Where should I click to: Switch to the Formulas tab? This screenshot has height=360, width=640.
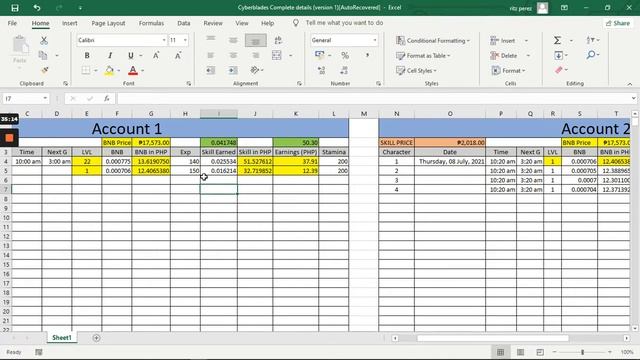coord(151,23)
